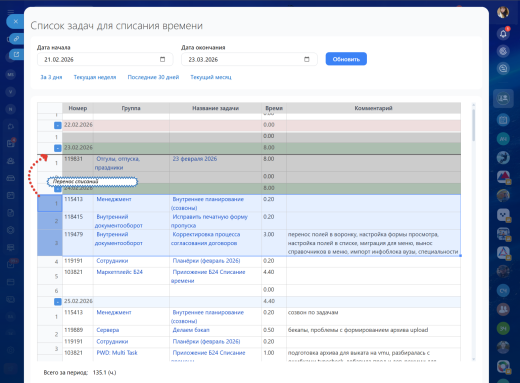The image size is (520, 383).
Task: Open the '23 февраля 2026' task link
Action: [195, 159]
